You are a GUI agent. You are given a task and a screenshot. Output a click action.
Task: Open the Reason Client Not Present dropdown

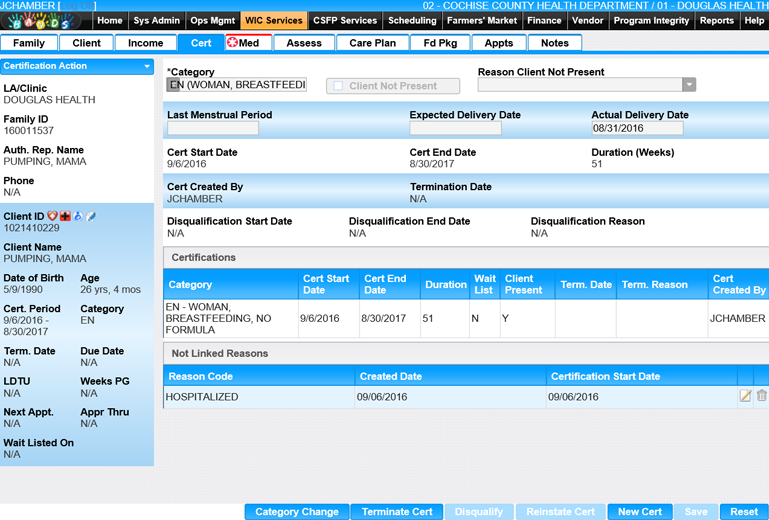[688, 86]
